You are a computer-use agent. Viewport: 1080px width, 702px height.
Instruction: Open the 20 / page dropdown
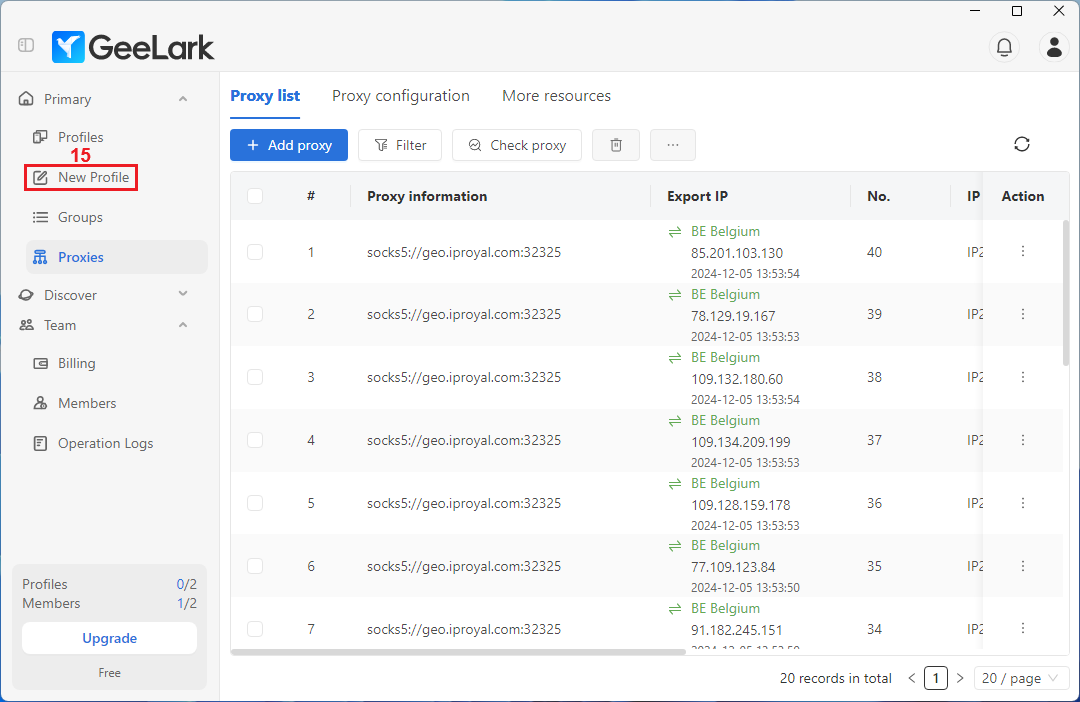(x=1020, y=678)
